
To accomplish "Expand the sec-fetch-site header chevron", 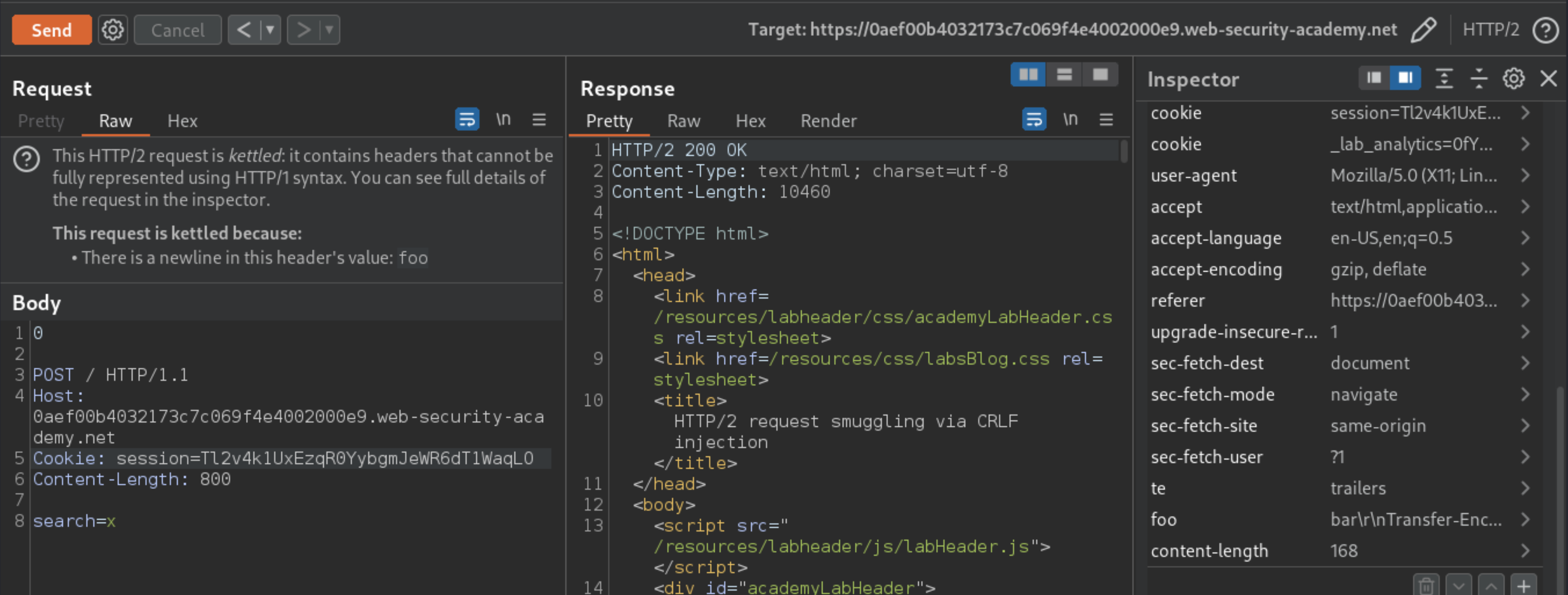I will [x=1525, y=426].
